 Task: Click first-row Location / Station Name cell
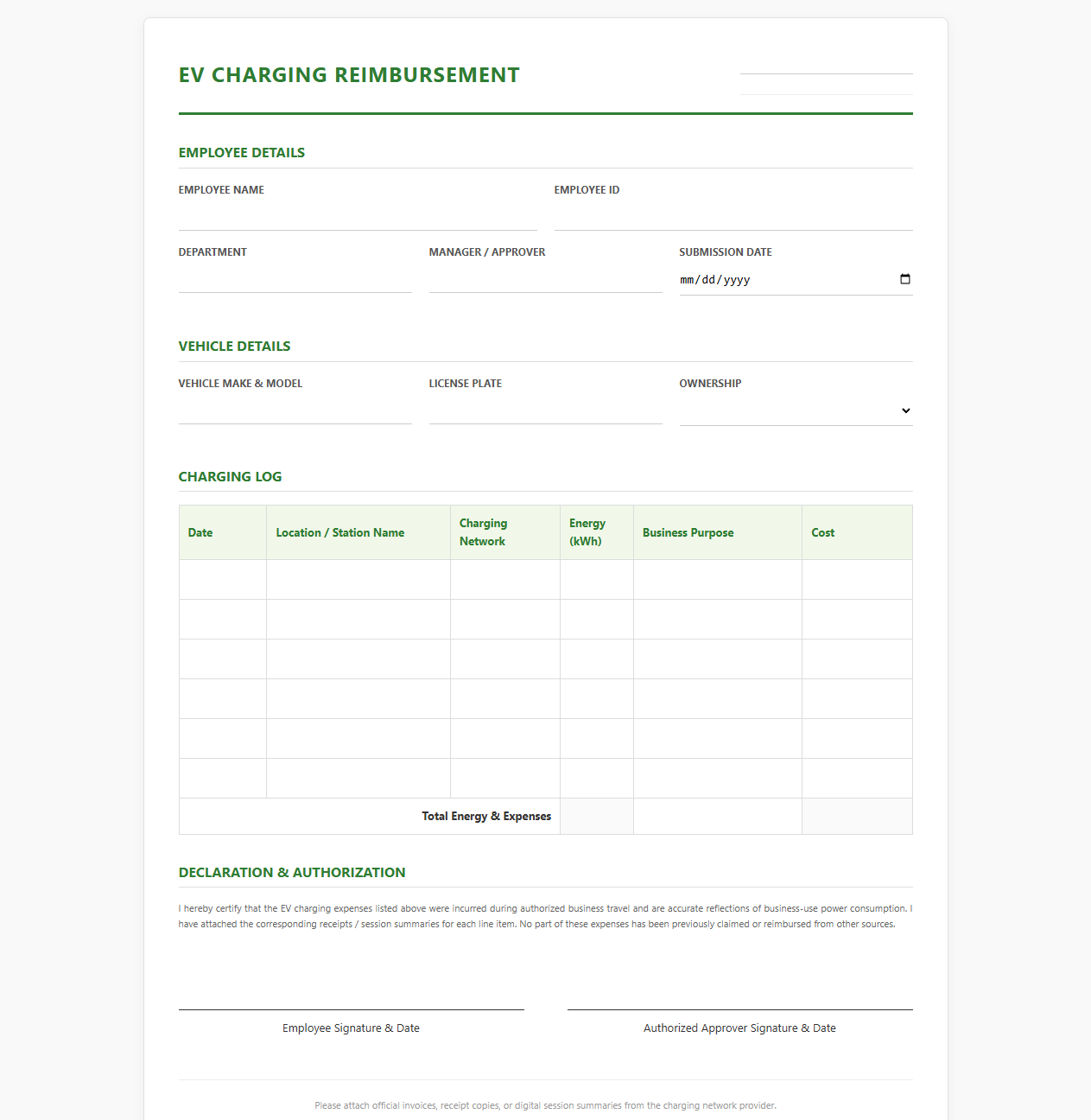point(358,580)
